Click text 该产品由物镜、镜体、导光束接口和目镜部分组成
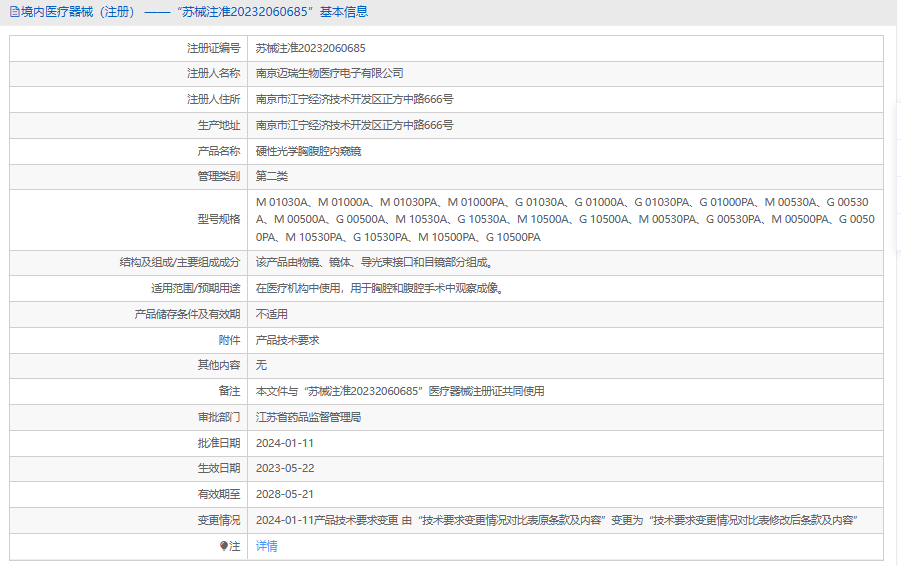The image size is (901, 565). point(374,262)
